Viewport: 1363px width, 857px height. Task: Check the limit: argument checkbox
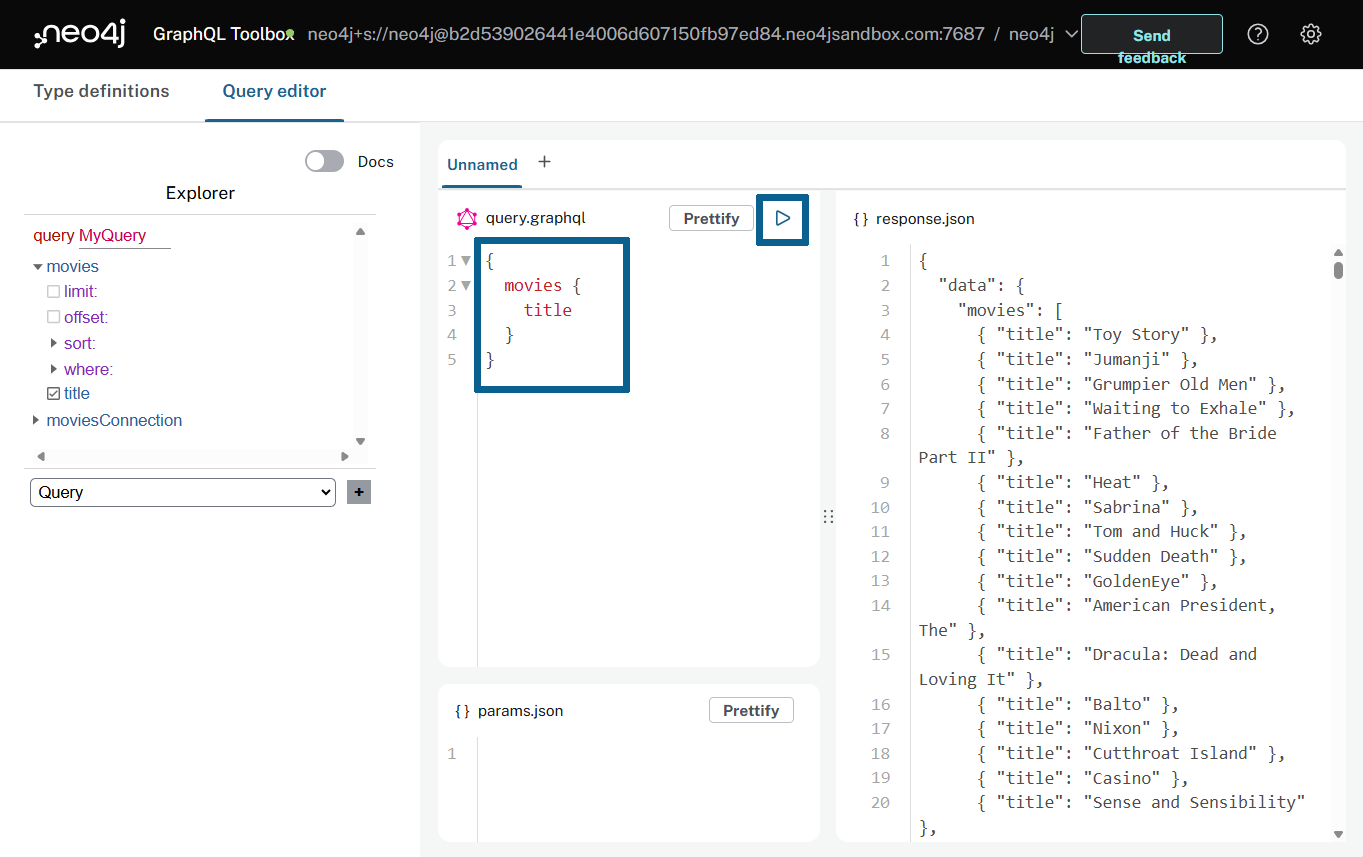click(x=54, y=292)
